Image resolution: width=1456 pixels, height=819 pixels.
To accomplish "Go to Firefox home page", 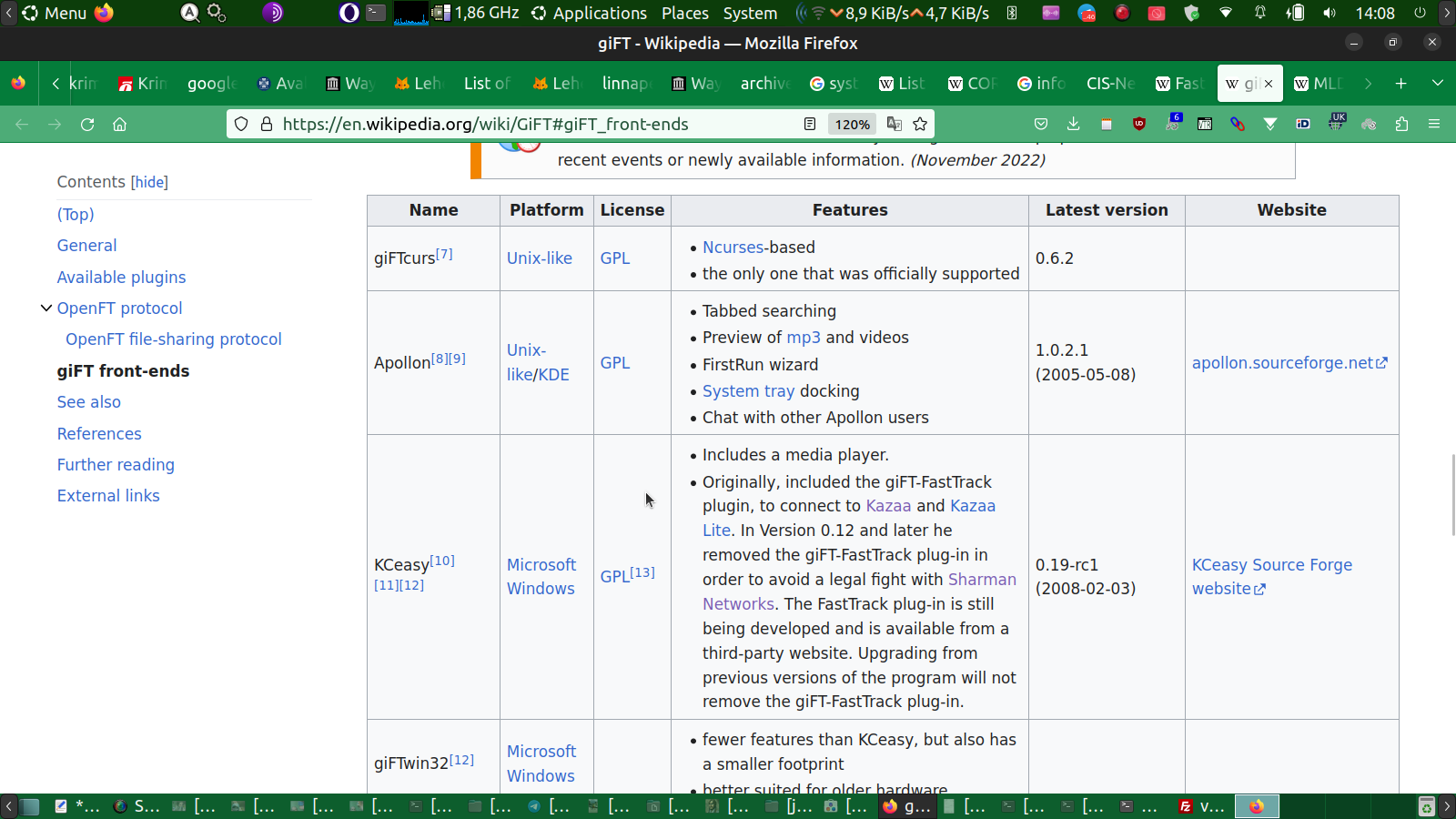I will pos(119,125).
